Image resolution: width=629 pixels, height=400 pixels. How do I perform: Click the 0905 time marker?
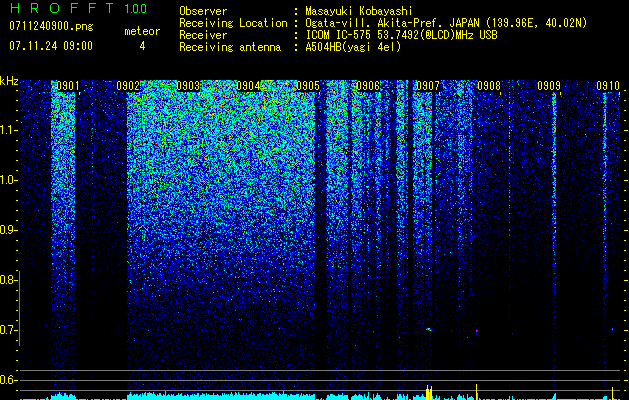[x=308, y=86]
